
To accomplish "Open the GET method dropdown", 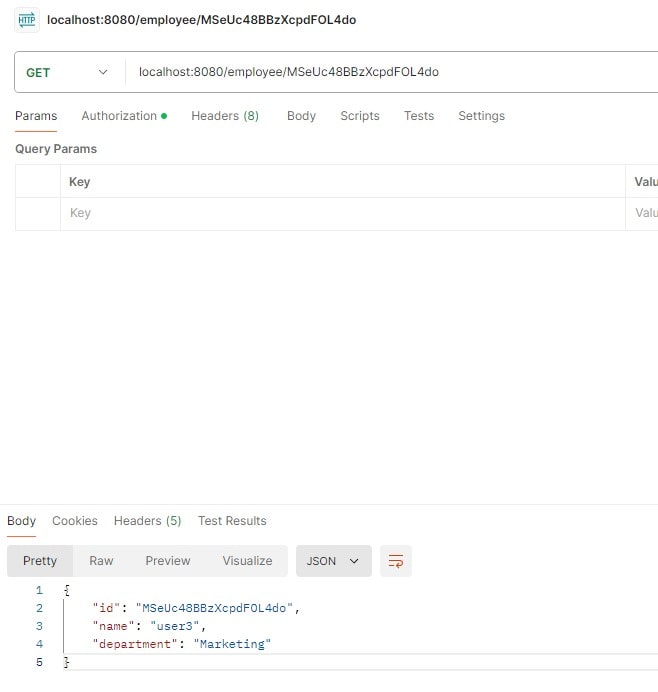I will tap(68, 72).
